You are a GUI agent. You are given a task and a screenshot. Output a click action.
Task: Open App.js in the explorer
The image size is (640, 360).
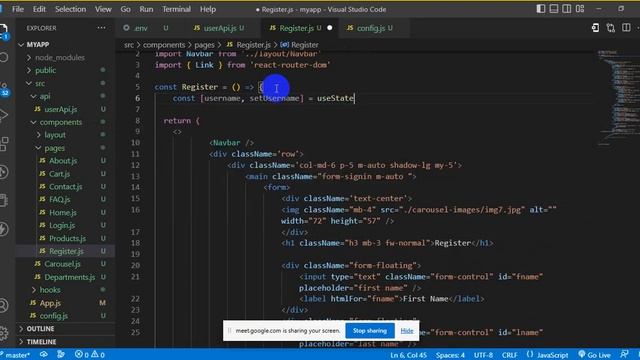pos(50,303)
